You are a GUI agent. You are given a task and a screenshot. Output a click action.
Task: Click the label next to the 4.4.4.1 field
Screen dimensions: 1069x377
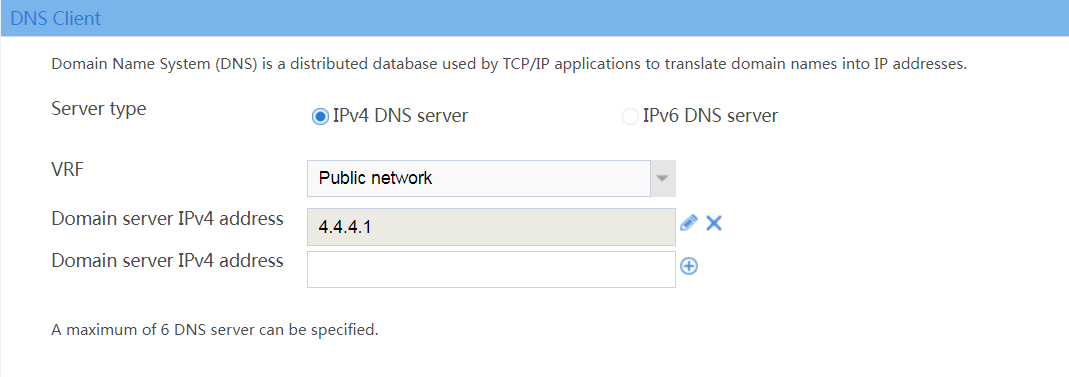[x=168, y=219]
